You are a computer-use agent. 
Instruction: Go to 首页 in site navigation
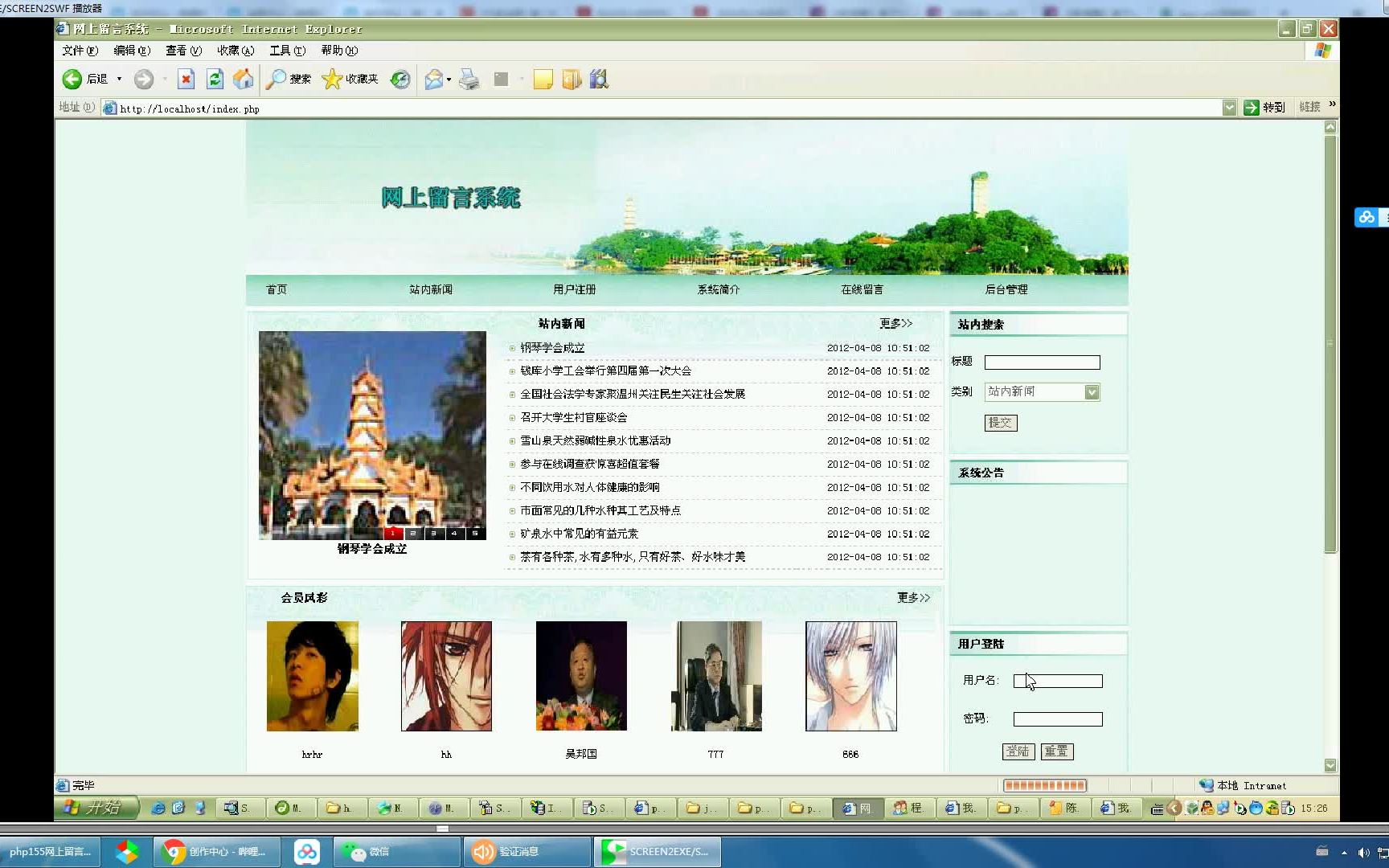click(277, 289)
